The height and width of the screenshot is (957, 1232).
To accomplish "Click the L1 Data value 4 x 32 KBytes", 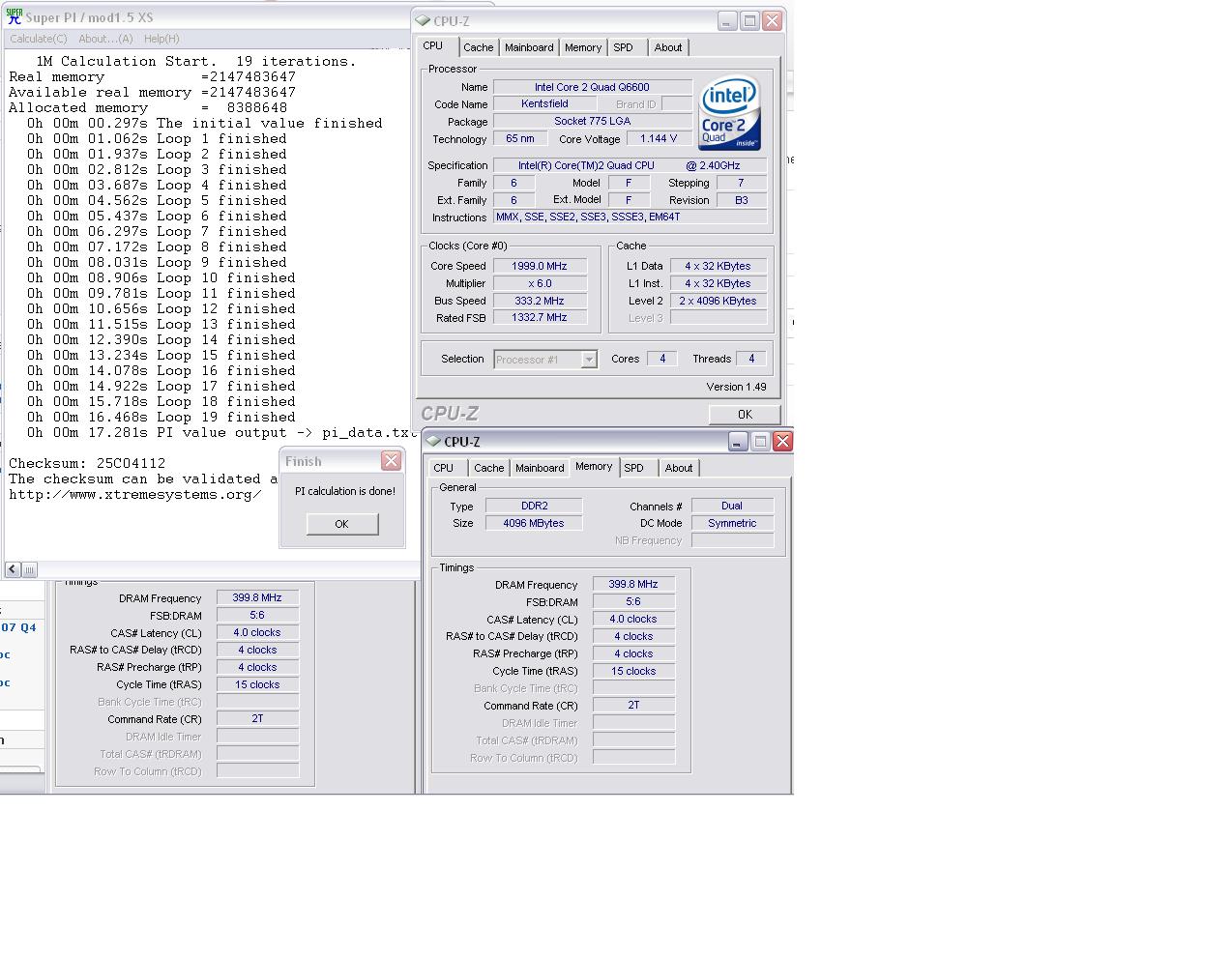I will tap(718, 266).
